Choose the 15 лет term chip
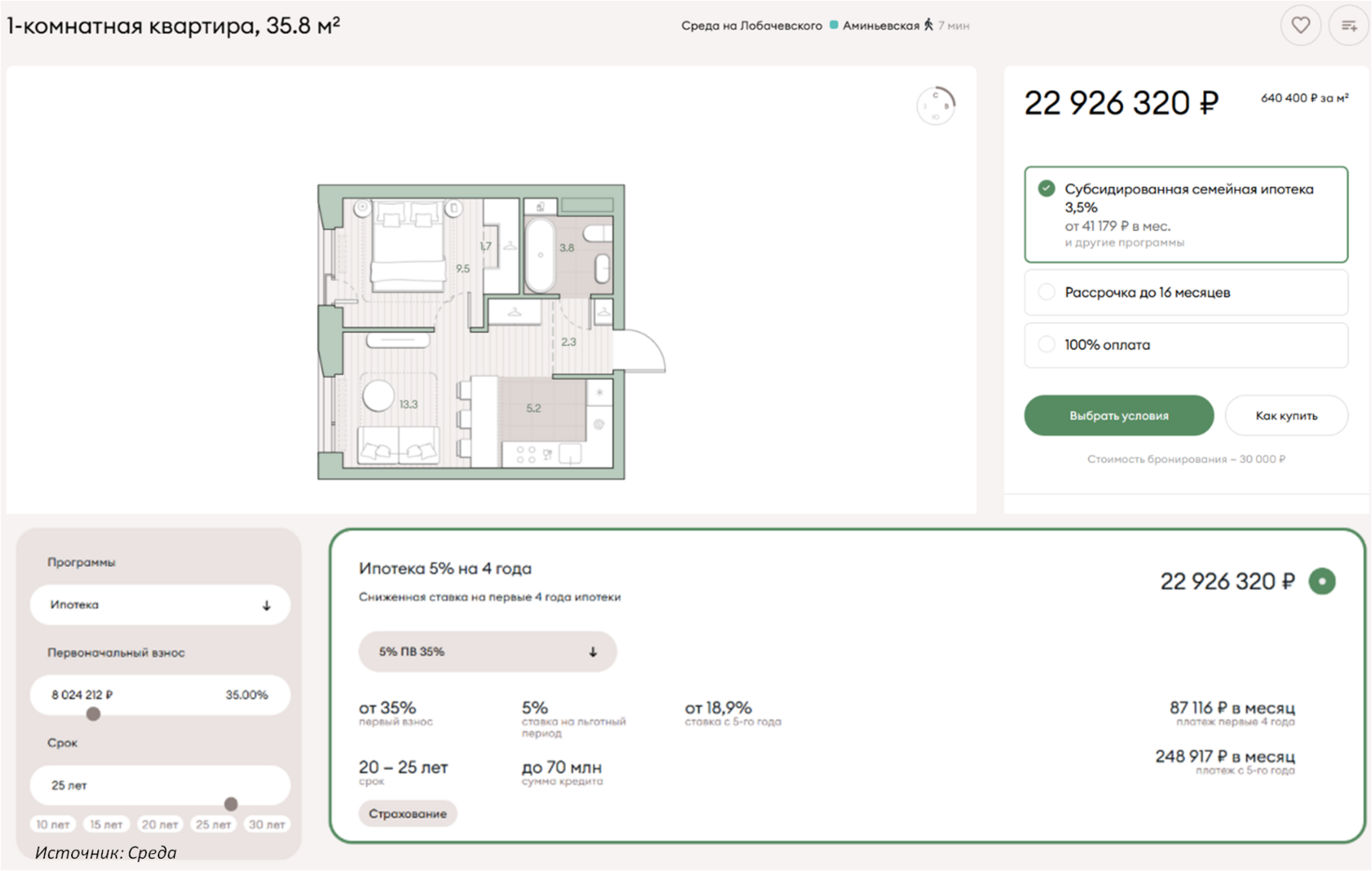This screenshot has width=1372, height=871. (x=106, y=824)
